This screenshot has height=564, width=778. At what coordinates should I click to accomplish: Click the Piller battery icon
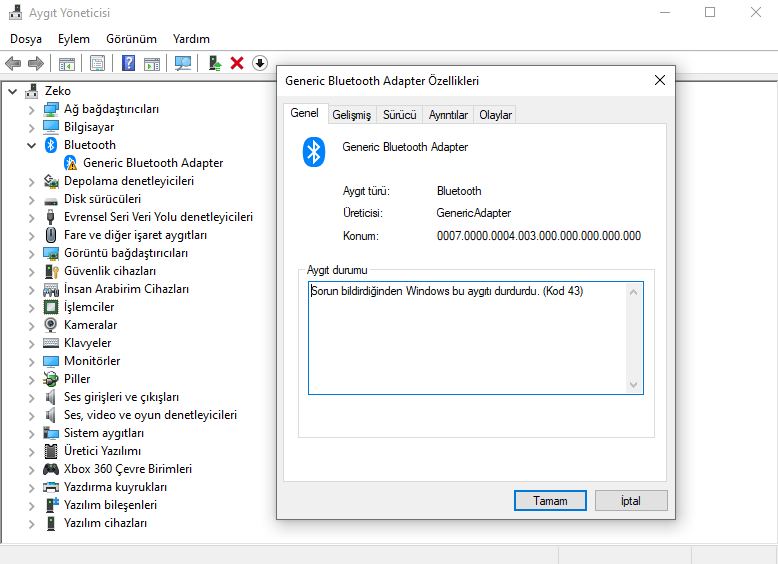pyautogui.click(x=51, y=379)
